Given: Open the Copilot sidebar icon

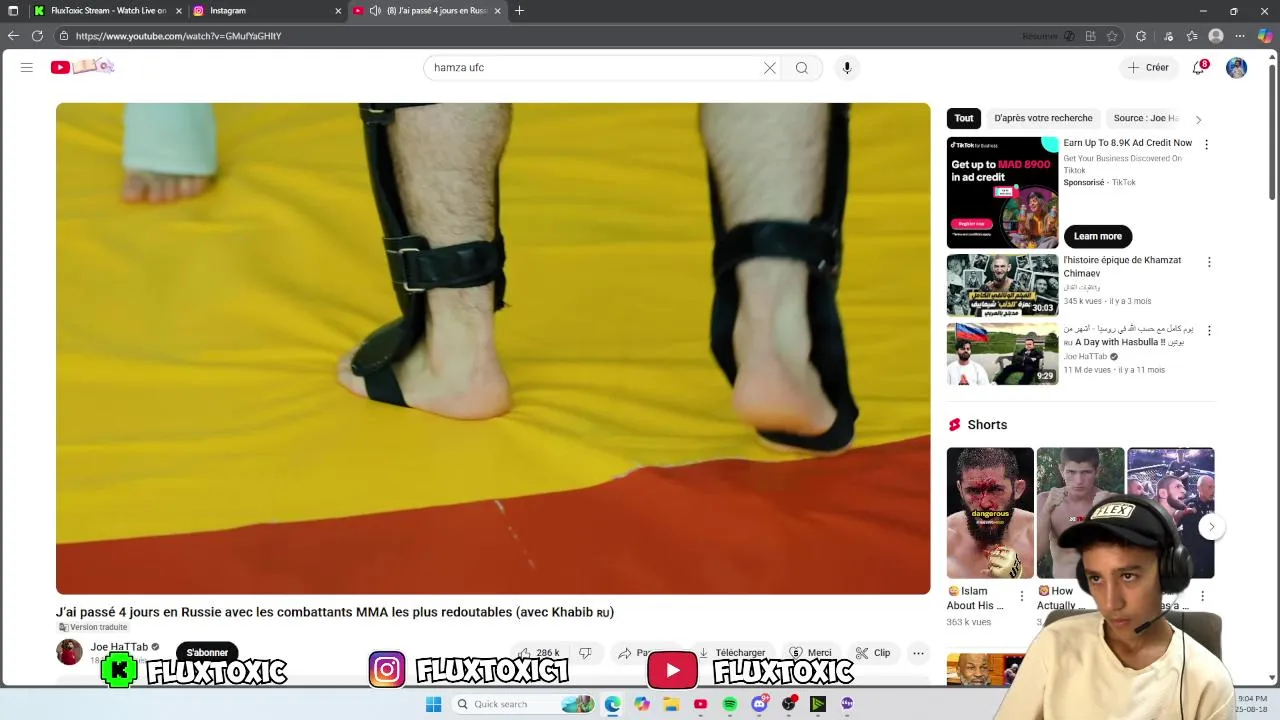Looking at the screenshot, I should point(1265,36).
